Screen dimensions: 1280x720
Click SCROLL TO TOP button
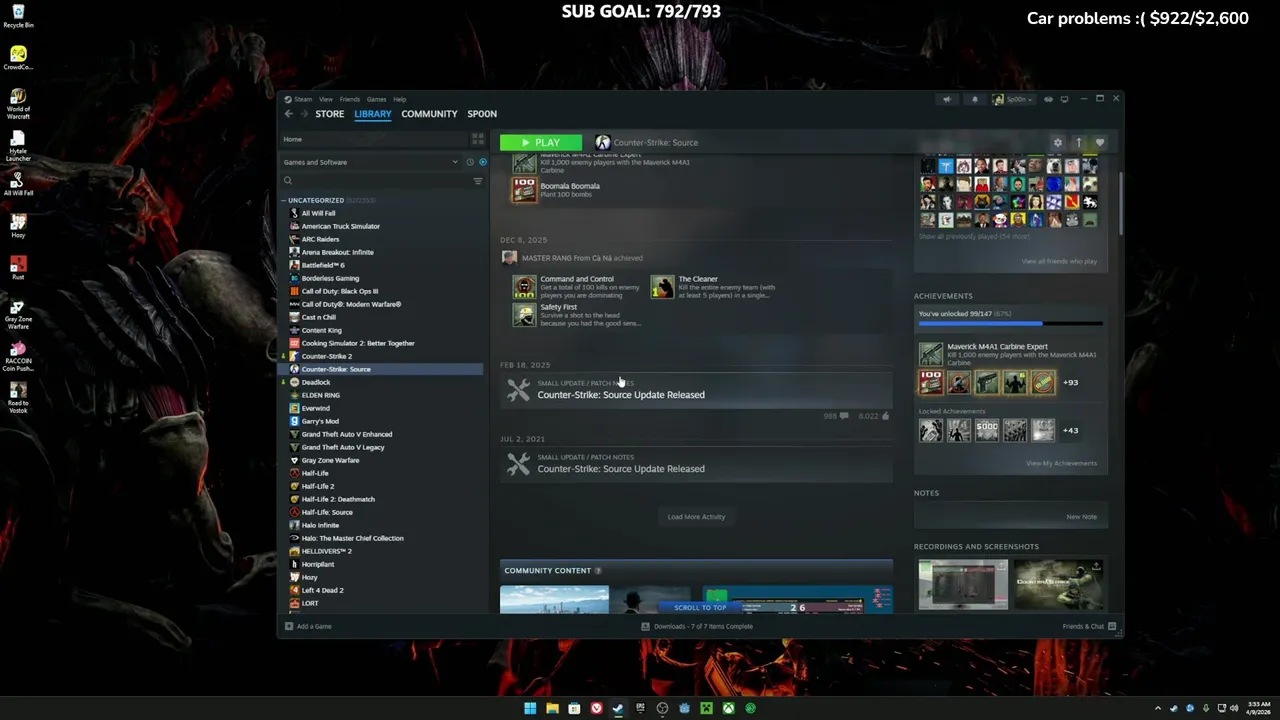pyautogui.click(x=700, y=607)
